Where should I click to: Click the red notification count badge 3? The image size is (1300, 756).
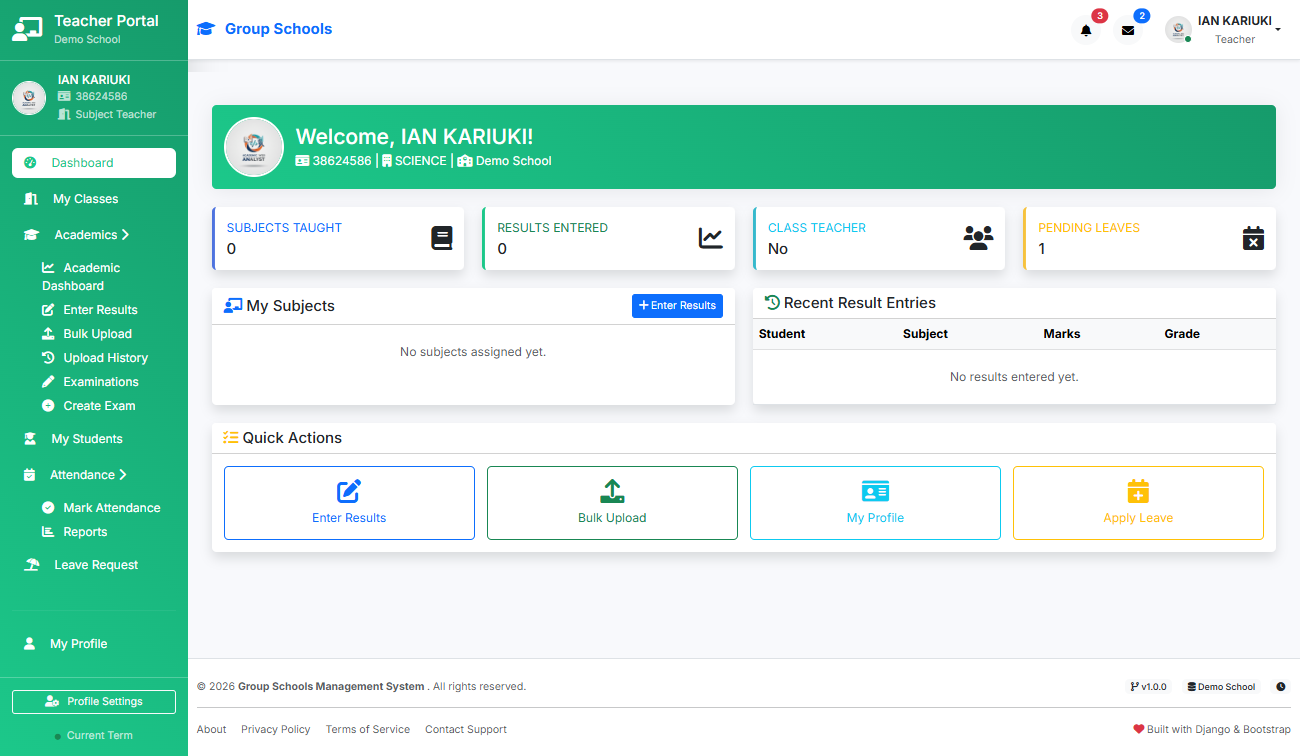click(x=1100, y=16)
